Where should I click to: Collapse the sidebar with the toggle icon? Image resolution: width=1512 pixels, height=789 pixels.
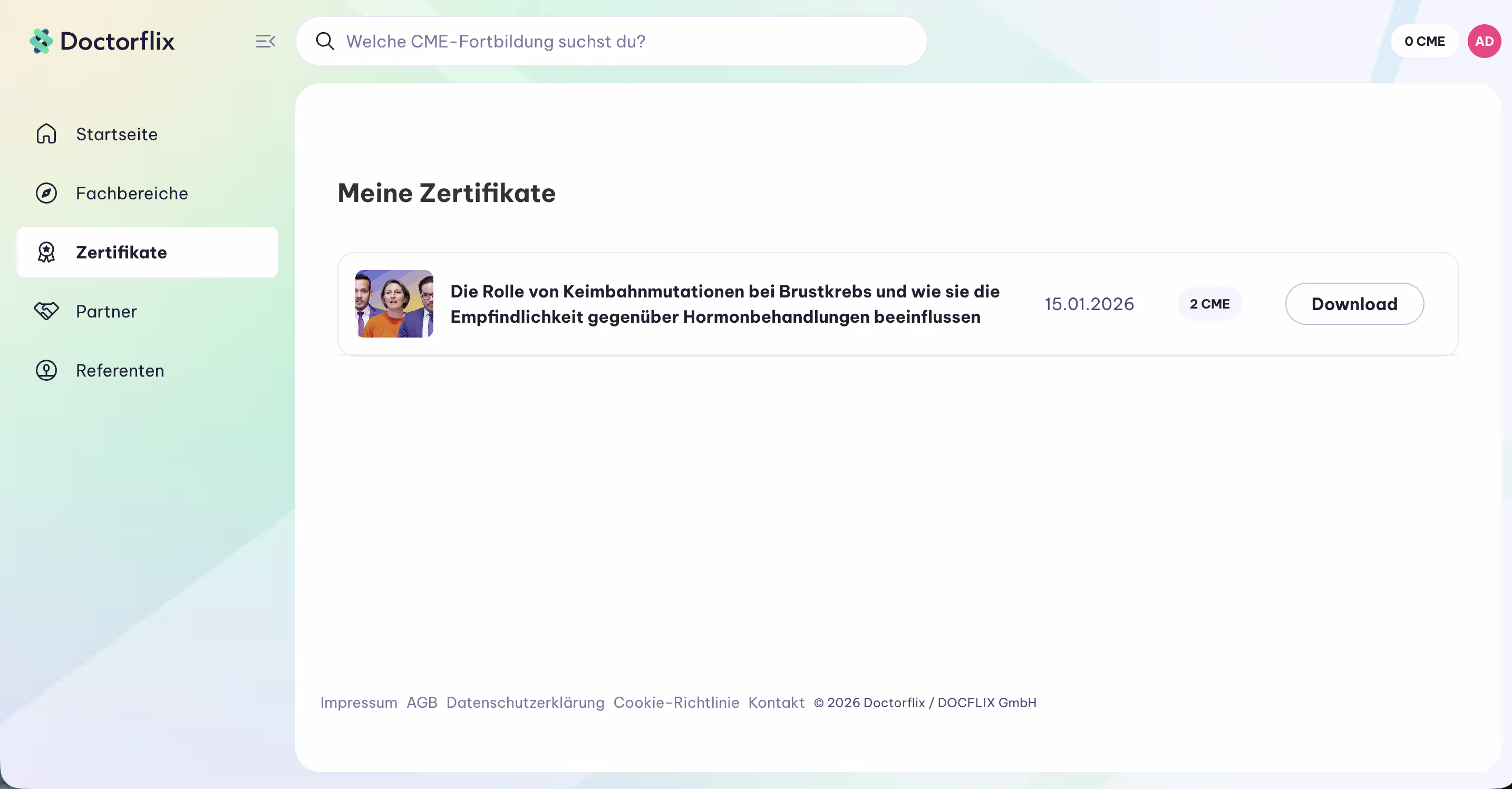[265, 41]
